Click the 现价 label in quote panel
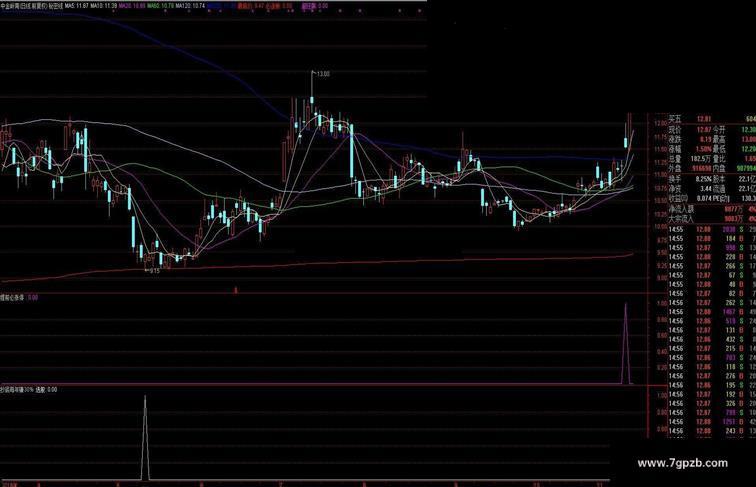This screenshot has height=487, width=756. pyautogui.click(x=675, y=130)
